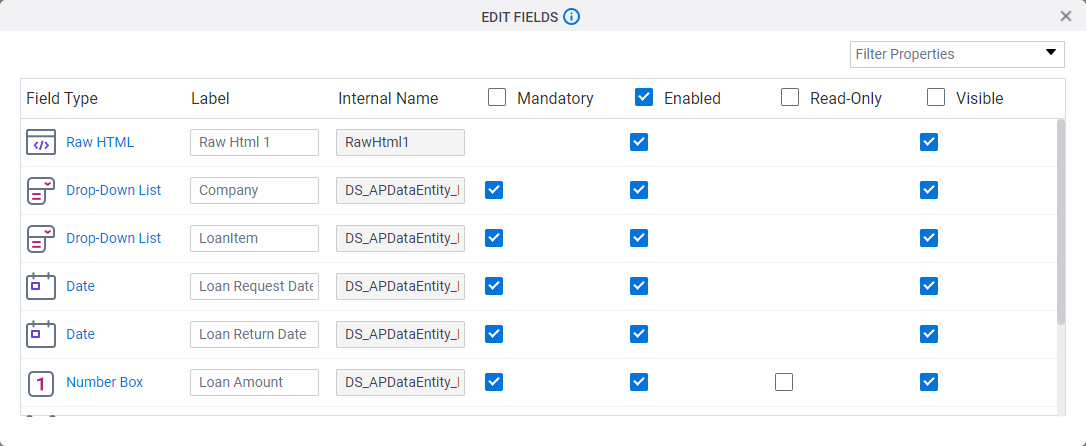1086x446 pixels.
Task: Open Edit Fields info help icon
Action: [571, 17]
